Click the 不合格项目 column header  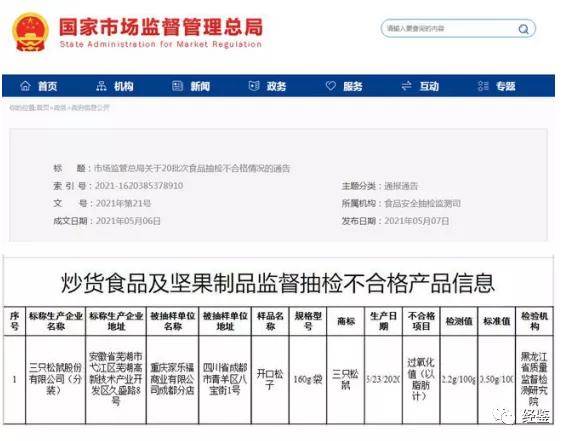pos(421,321)
